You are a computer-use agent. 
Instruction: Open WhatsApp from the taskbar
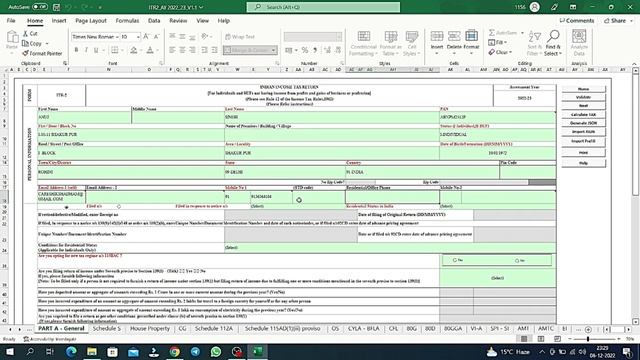216,351
